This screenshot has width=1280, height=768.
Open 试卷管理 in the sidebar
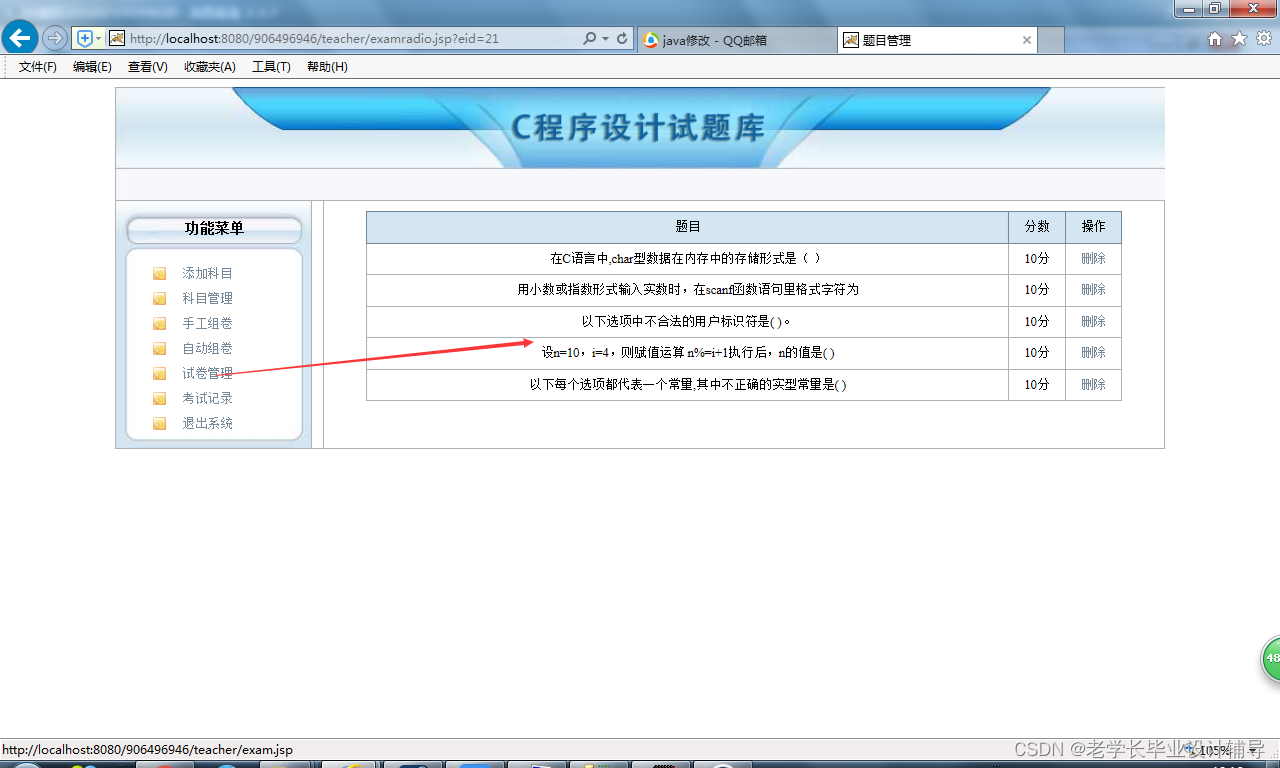pos(206,373)
